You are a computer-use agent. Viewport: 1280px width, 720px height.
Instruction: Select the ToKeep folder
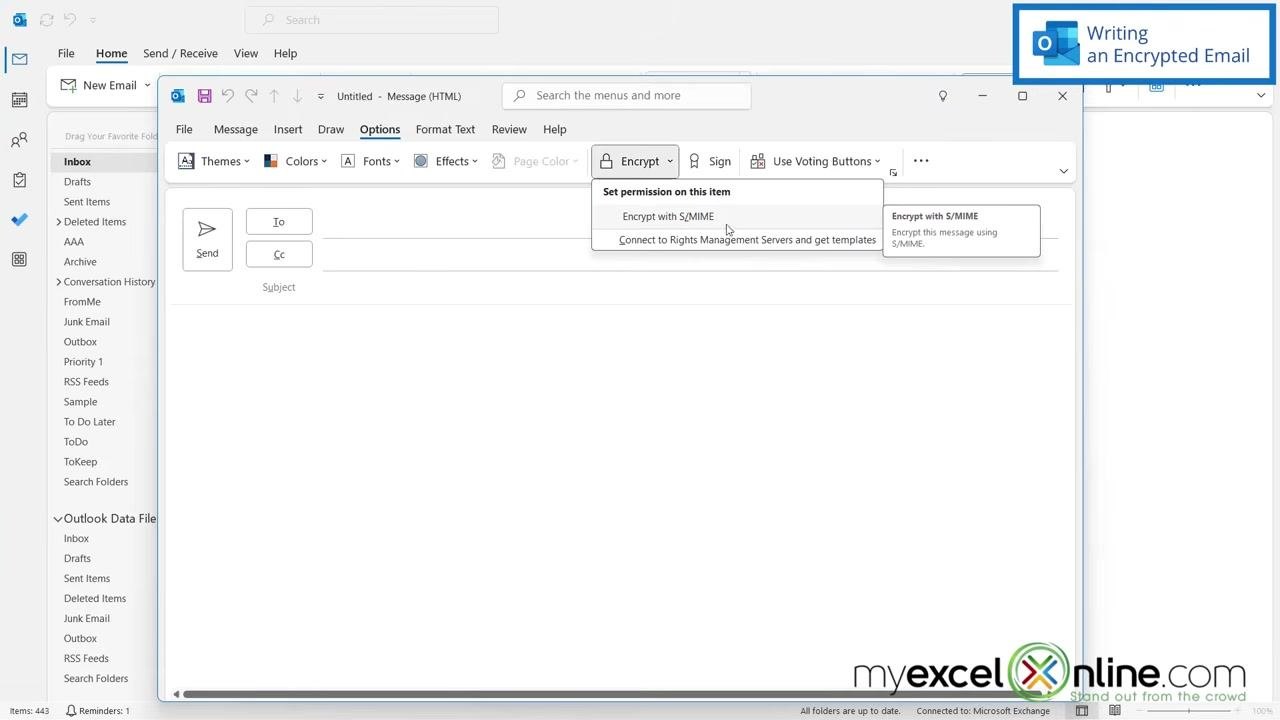pos(80,462)
